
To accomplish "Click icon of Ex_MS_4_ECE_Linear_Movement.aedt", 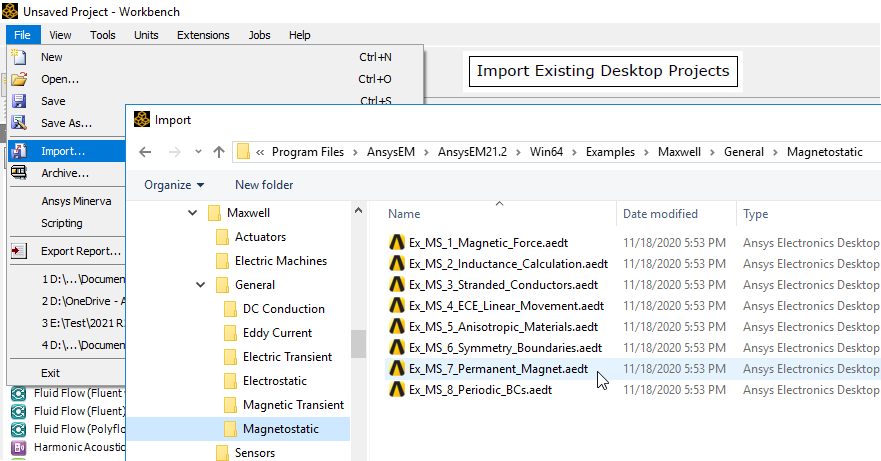I will [x=397, y=305].
